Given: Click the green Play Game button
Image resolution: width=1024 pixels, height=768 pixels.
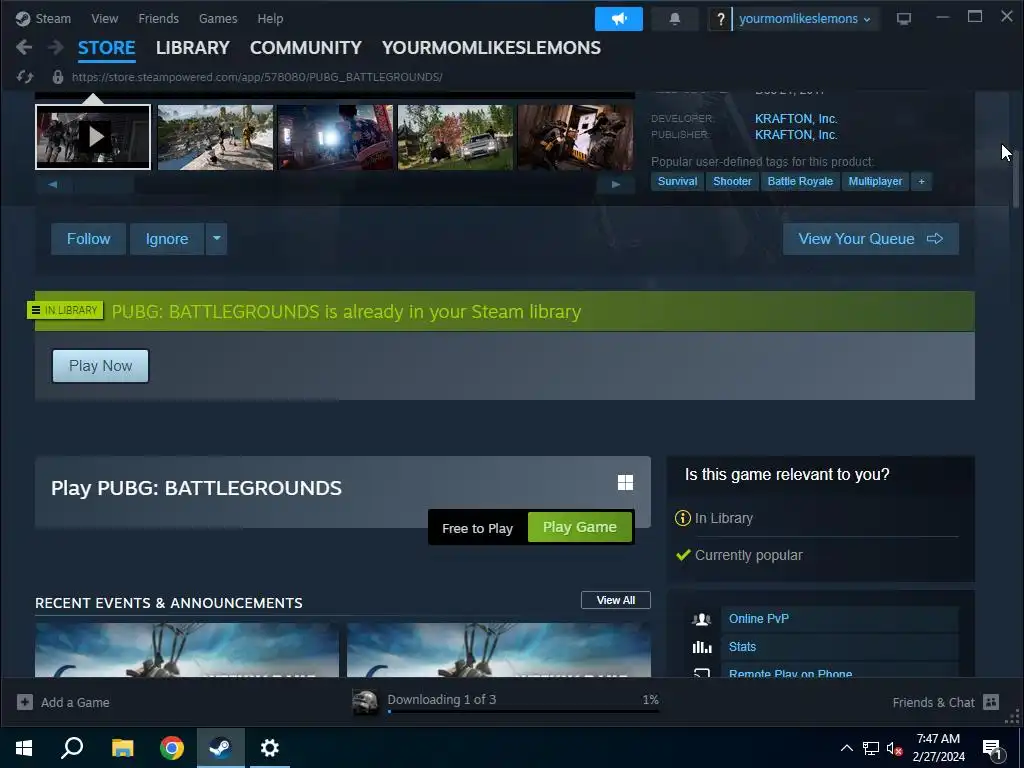Looking at the screenshot, I should pyautogui.click(x=580, y=527).
